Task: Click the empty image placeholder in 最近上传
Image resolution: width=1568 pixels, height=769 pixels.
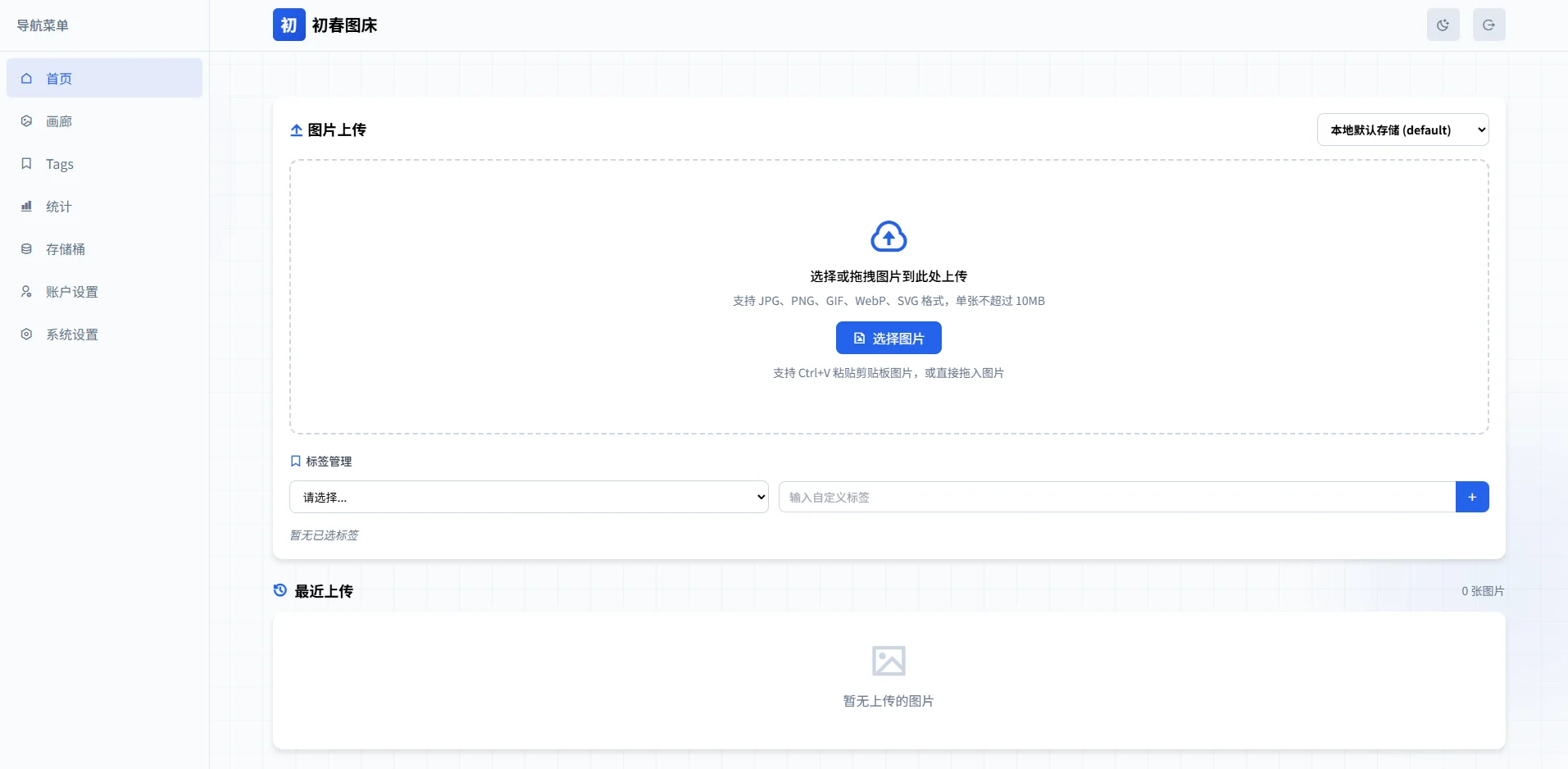Action: 889,661
